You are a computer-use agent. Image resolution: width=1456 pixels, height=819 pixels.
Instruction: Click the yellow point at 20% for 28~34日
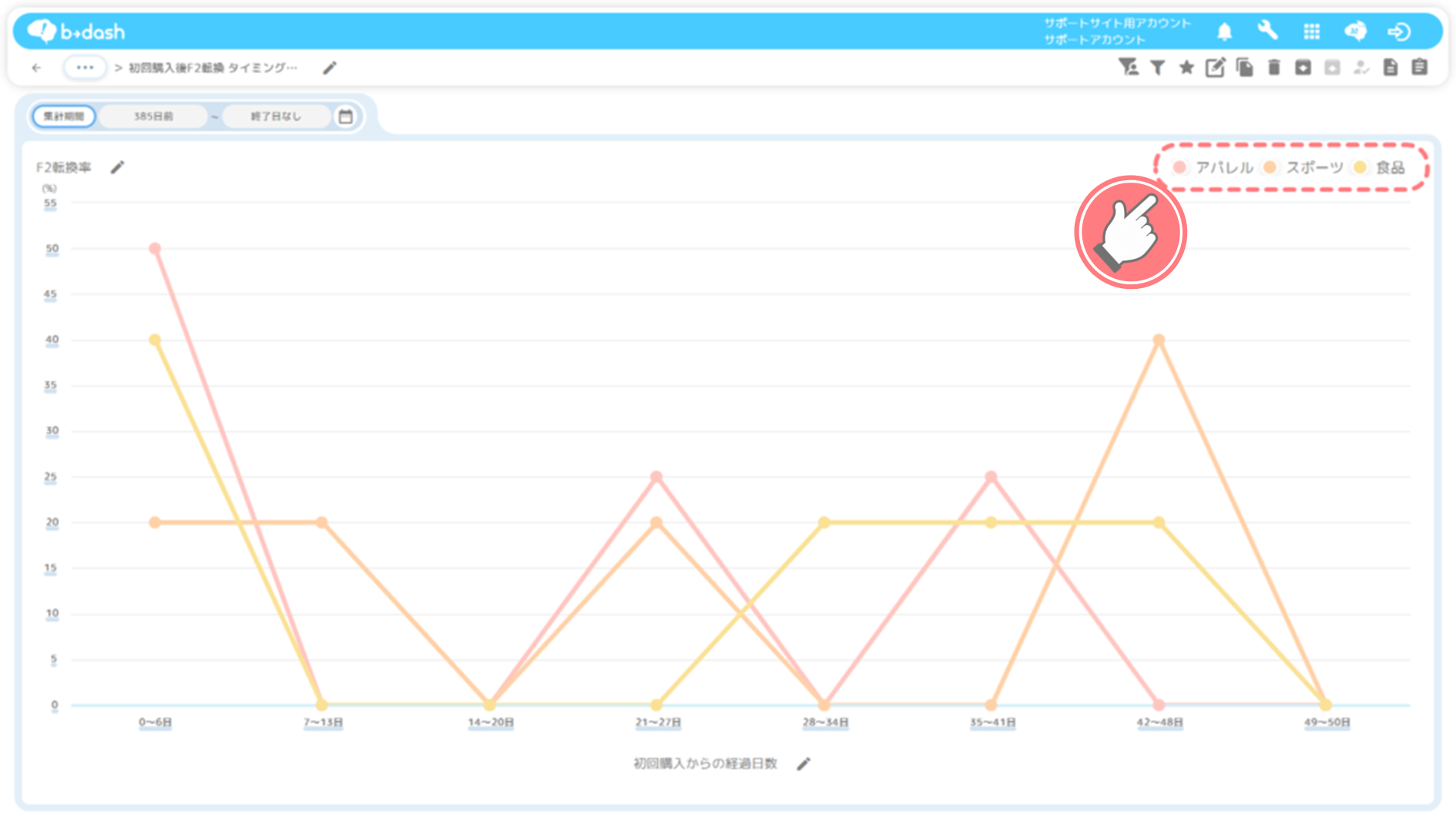tap(824, 522)
